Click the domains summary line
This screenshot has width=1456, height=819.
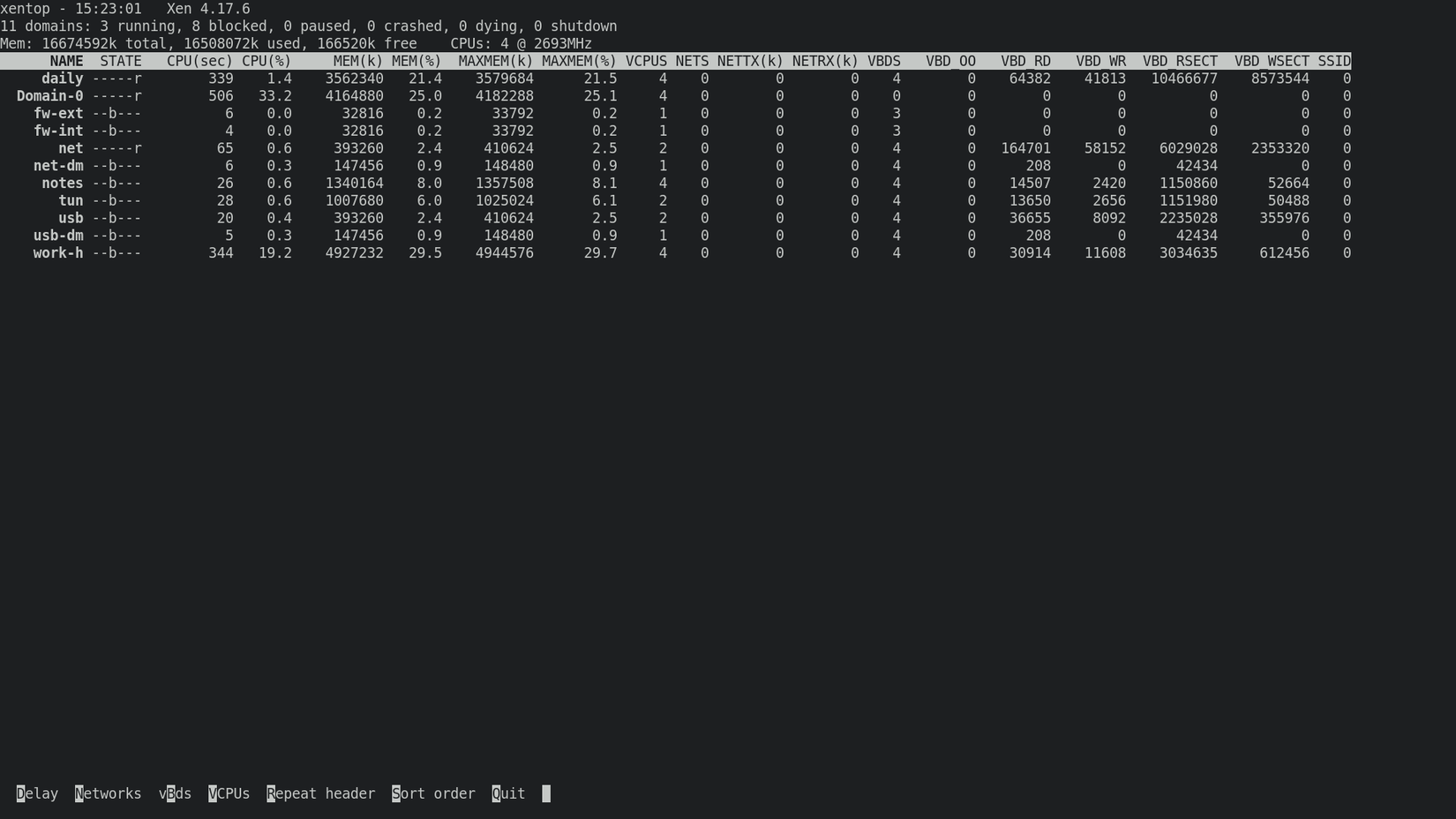(309, 26)
